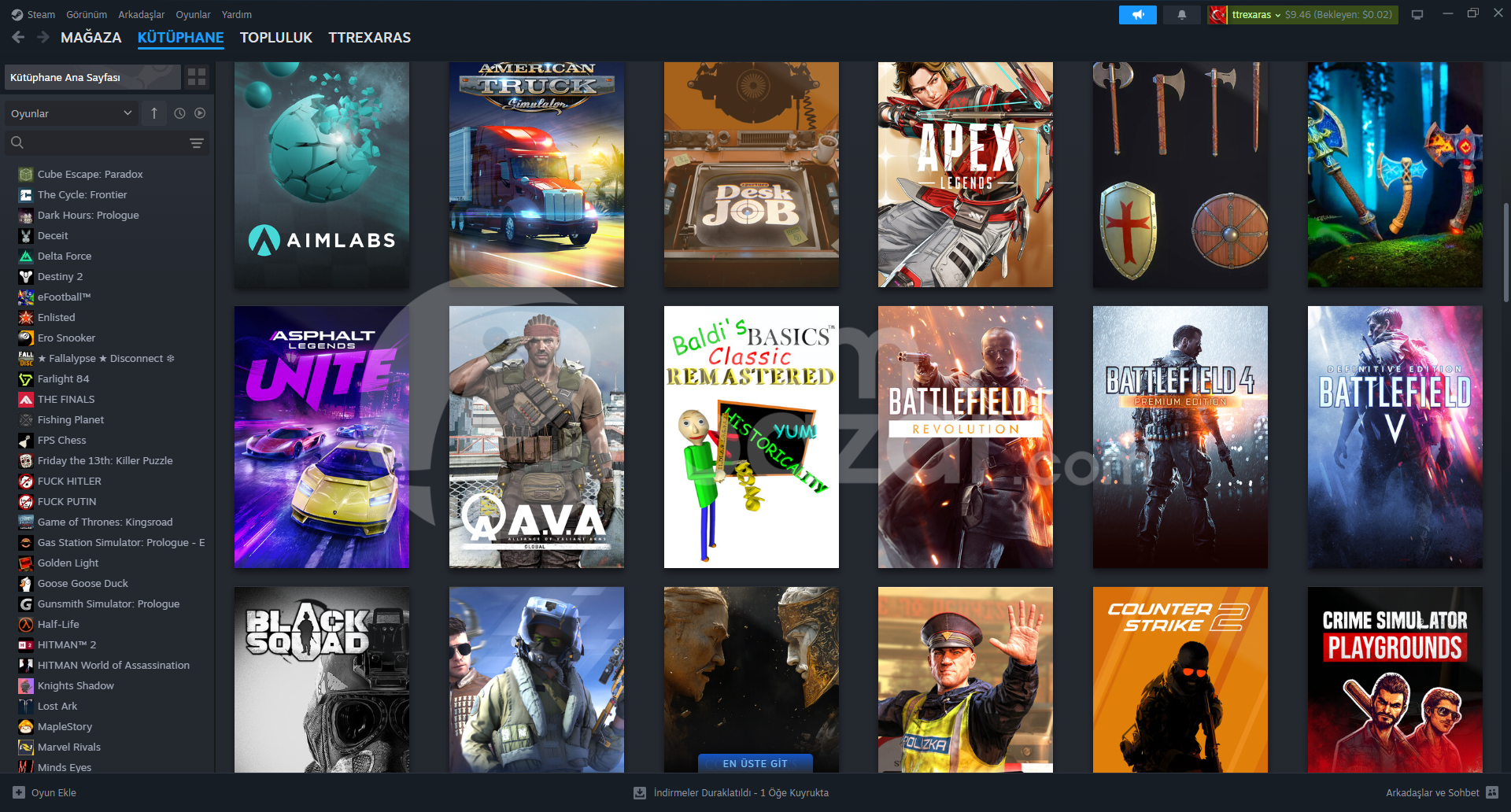Open Asphalt Legends Unite cover
Image resolution: width=1511 pixels, height=812 pixels.
click(x=322, y=437)
